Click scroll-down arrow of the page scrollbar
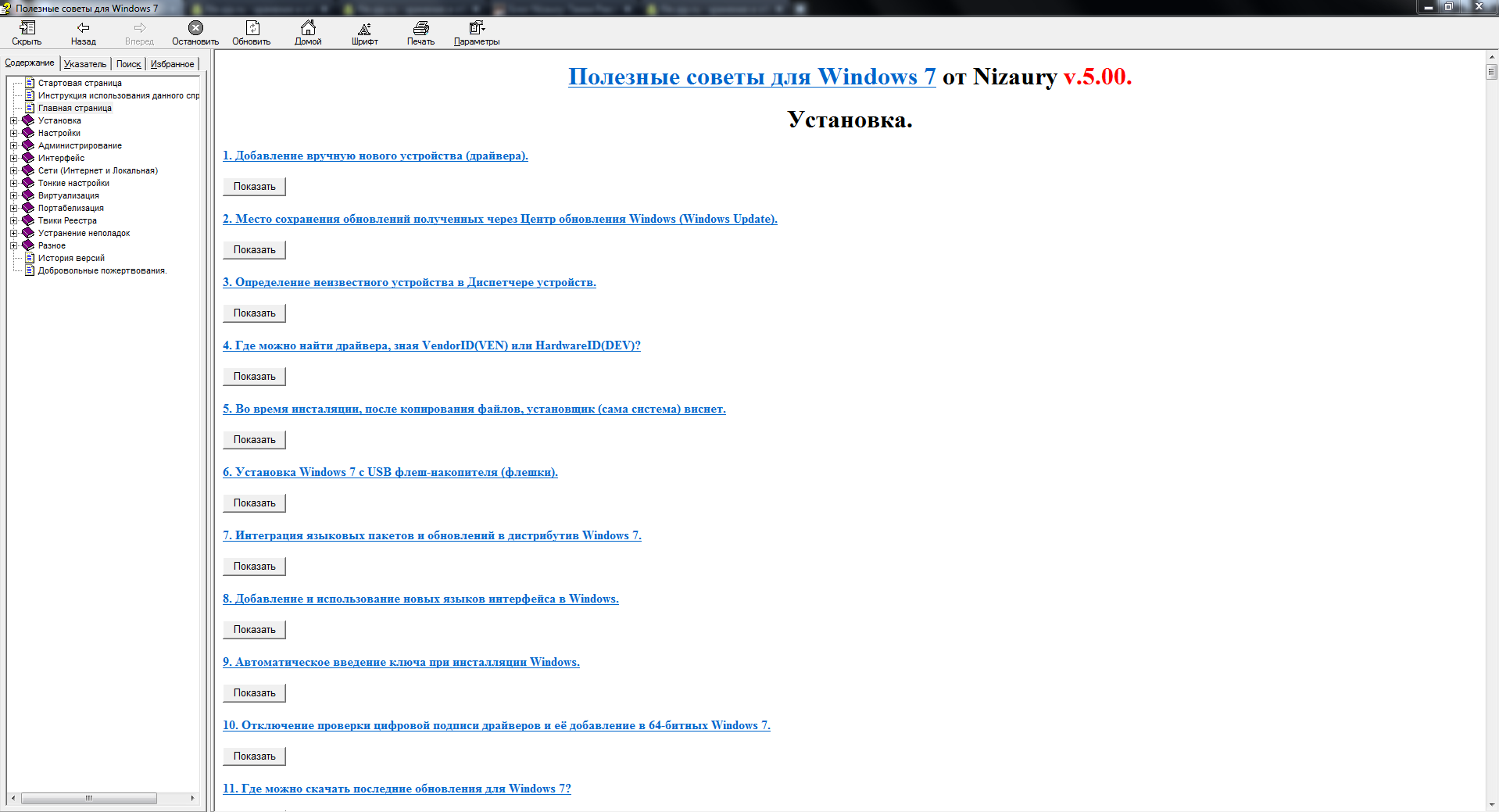This screenshot has width=1499, height=812. click(x=1491, y=805)
